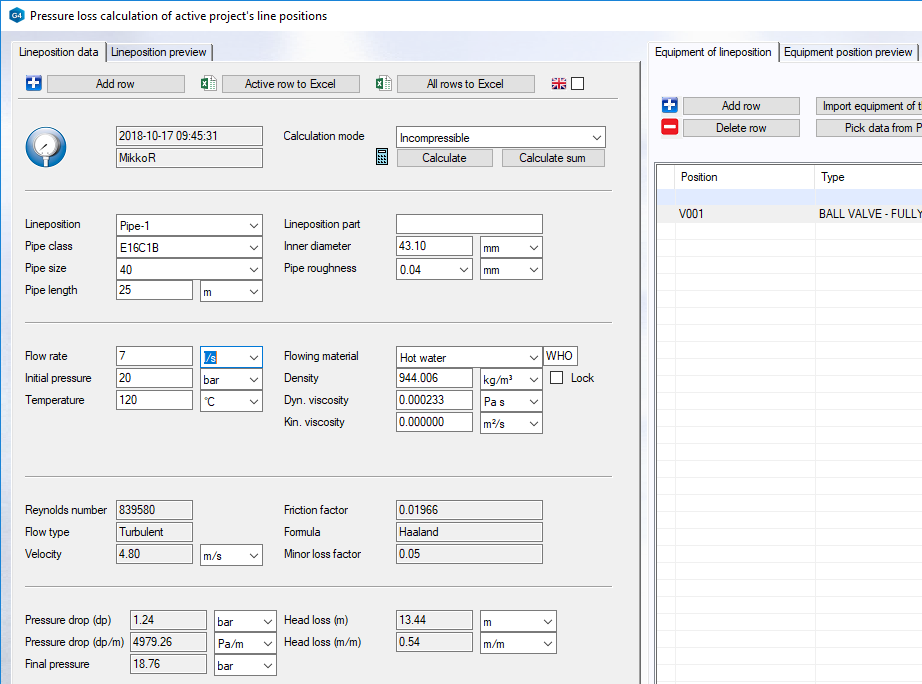Click the red minus icon beside Delete row
The height and width of the screenshot is (684, 922).
[x=670, y=128]
